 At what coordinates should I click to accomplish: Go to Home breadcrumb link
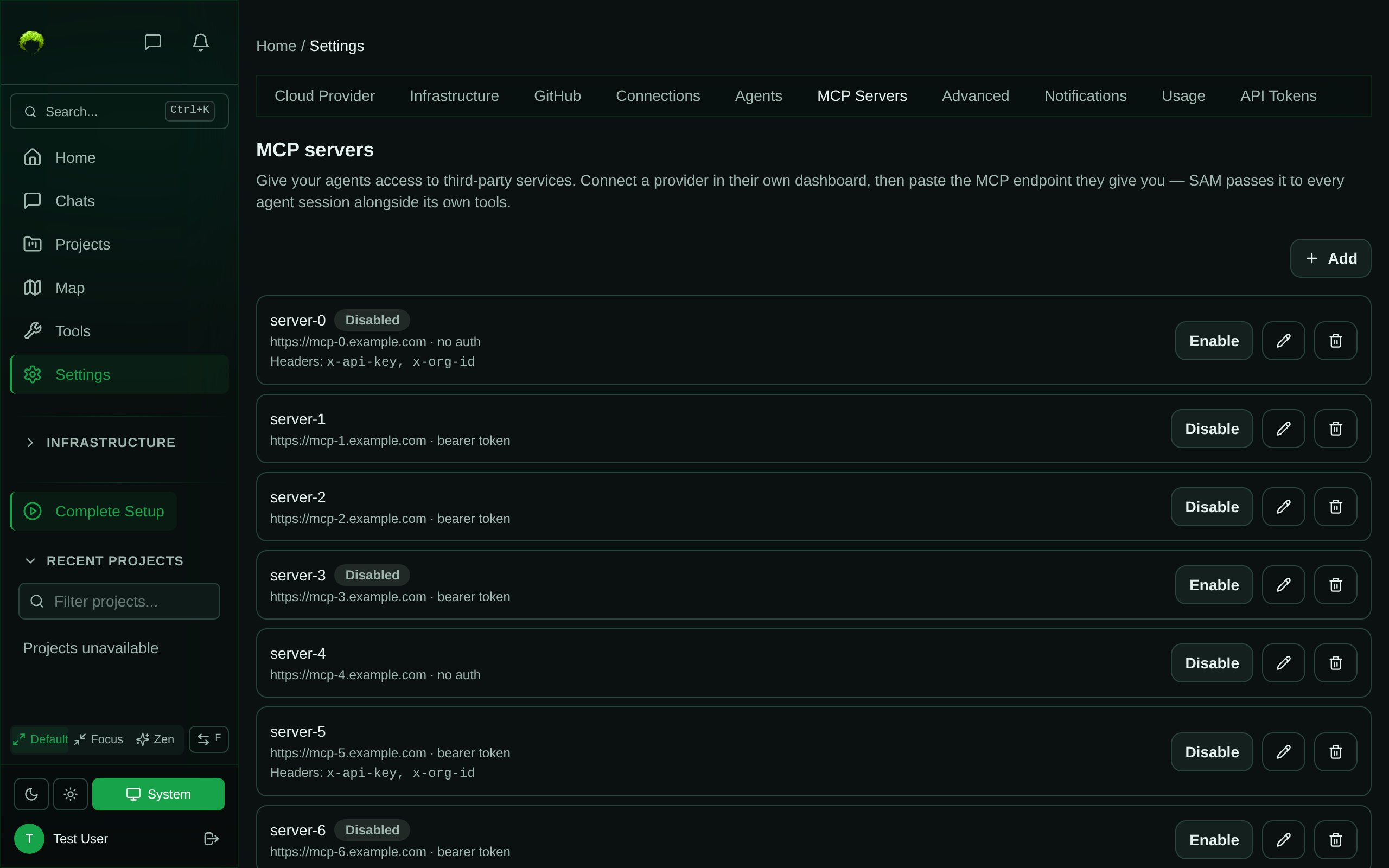click(x=276, y=46)
